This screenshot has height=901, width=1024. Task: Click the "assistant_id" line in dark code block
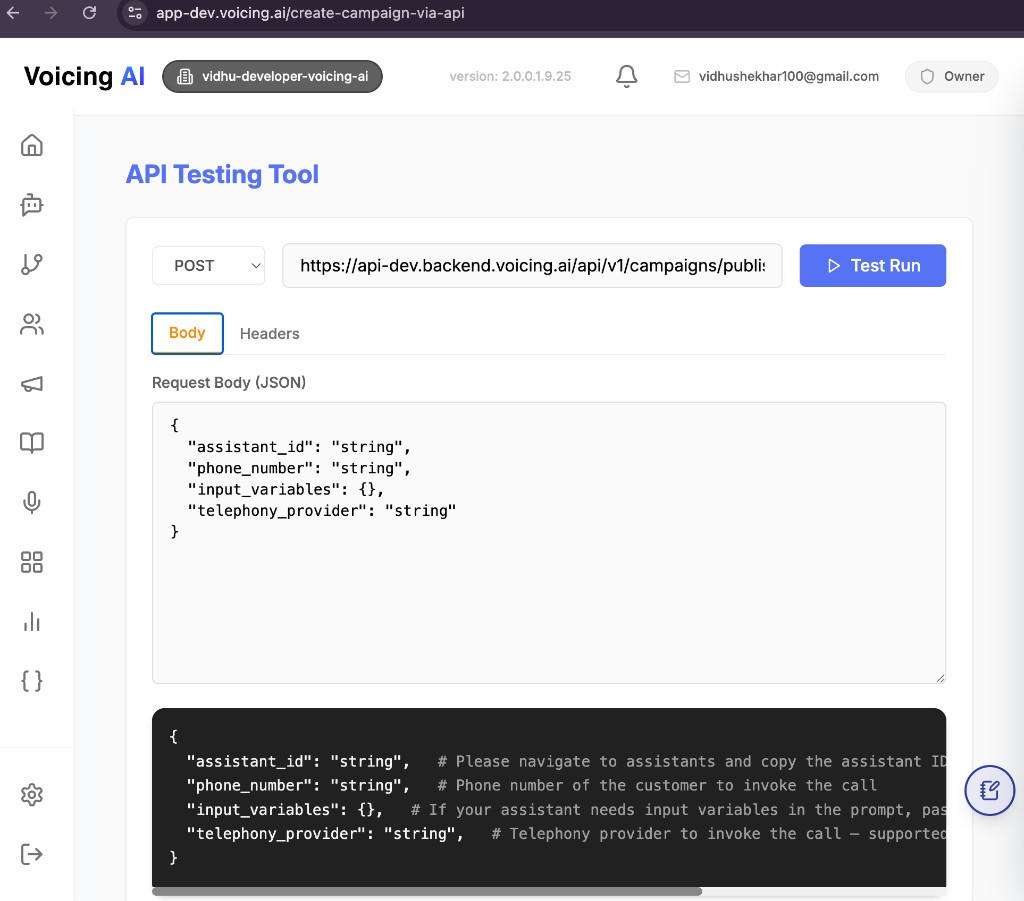pyautogui.click(x=566, y=761)
